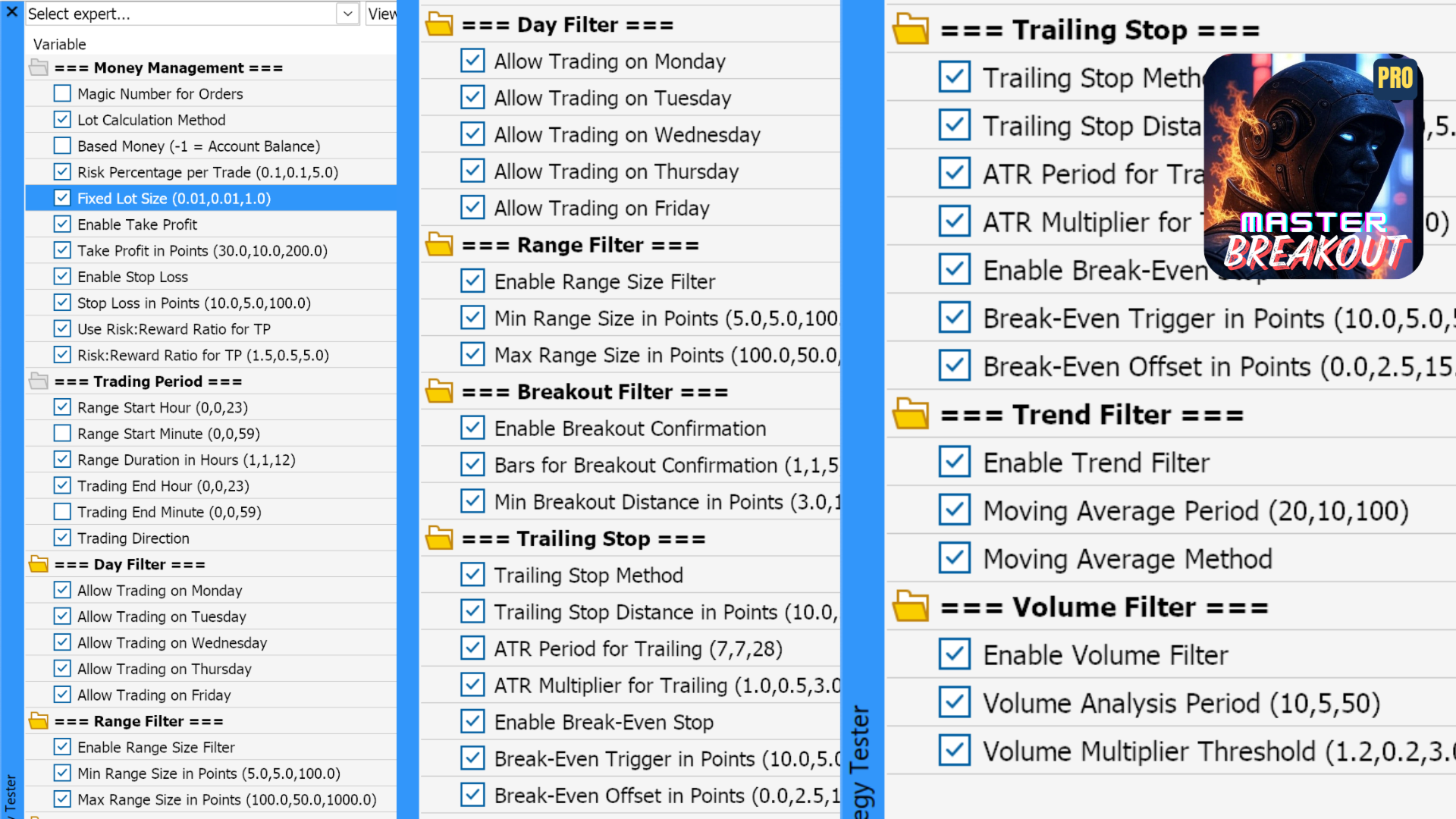Click the Master Breakout PRO logo
Image resolution: width=1456 pixels, height=819 pixels.
[1313, 166]
